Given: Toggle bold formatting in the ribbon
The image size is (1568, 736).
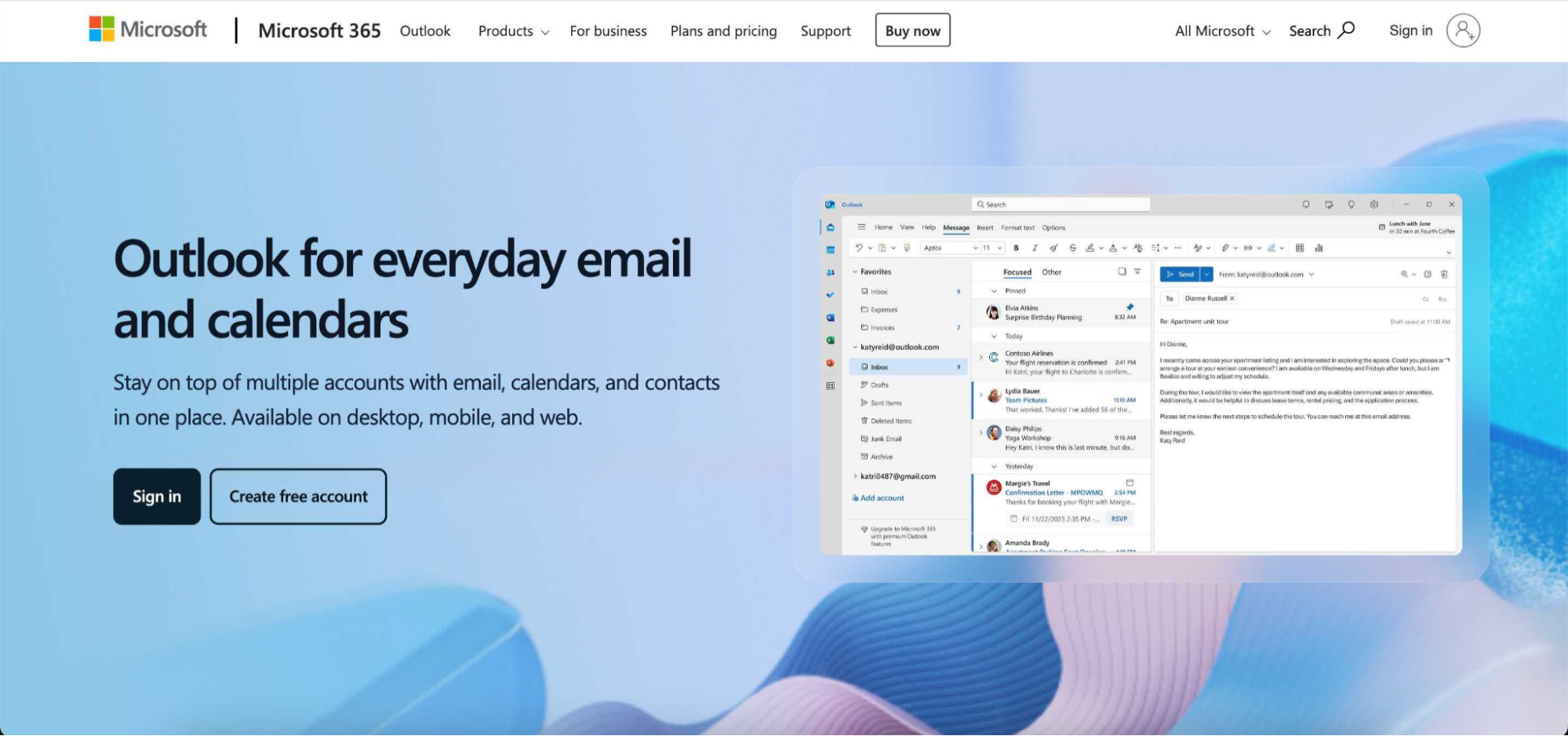Looking at the screenshot, I should point(1016,247).
